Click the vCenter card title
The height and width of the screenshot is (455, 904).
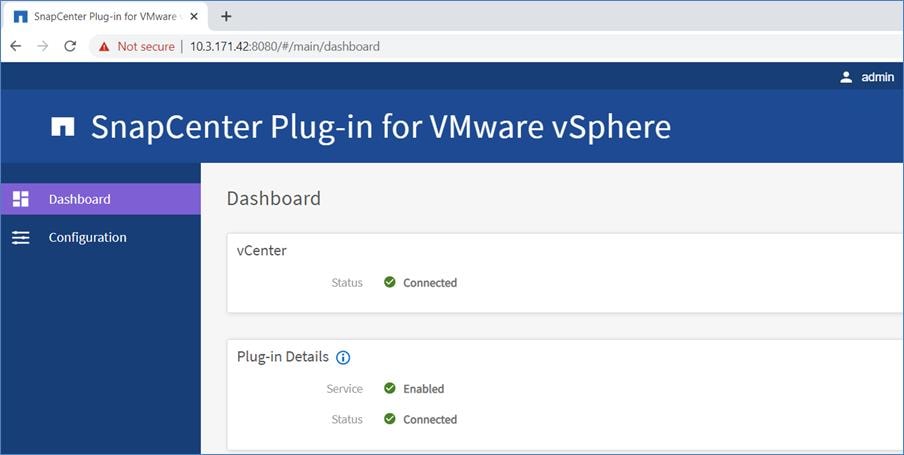point(262,251)
